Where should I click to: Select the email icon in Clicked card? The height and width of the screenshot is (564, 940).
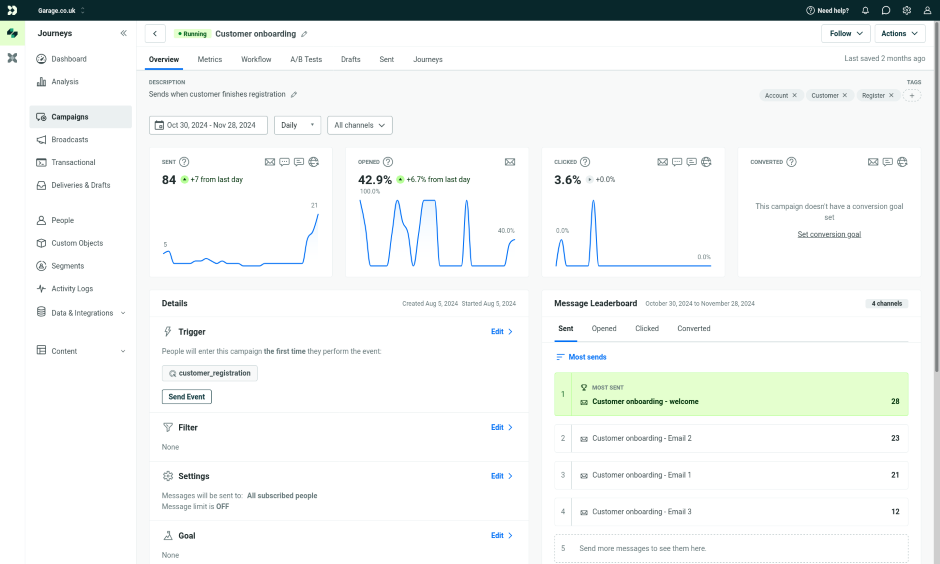662,162
